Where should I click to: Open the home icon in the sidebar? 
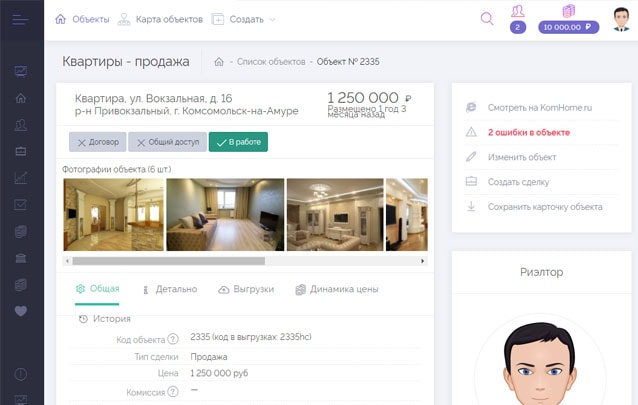(x=21, y=98)
